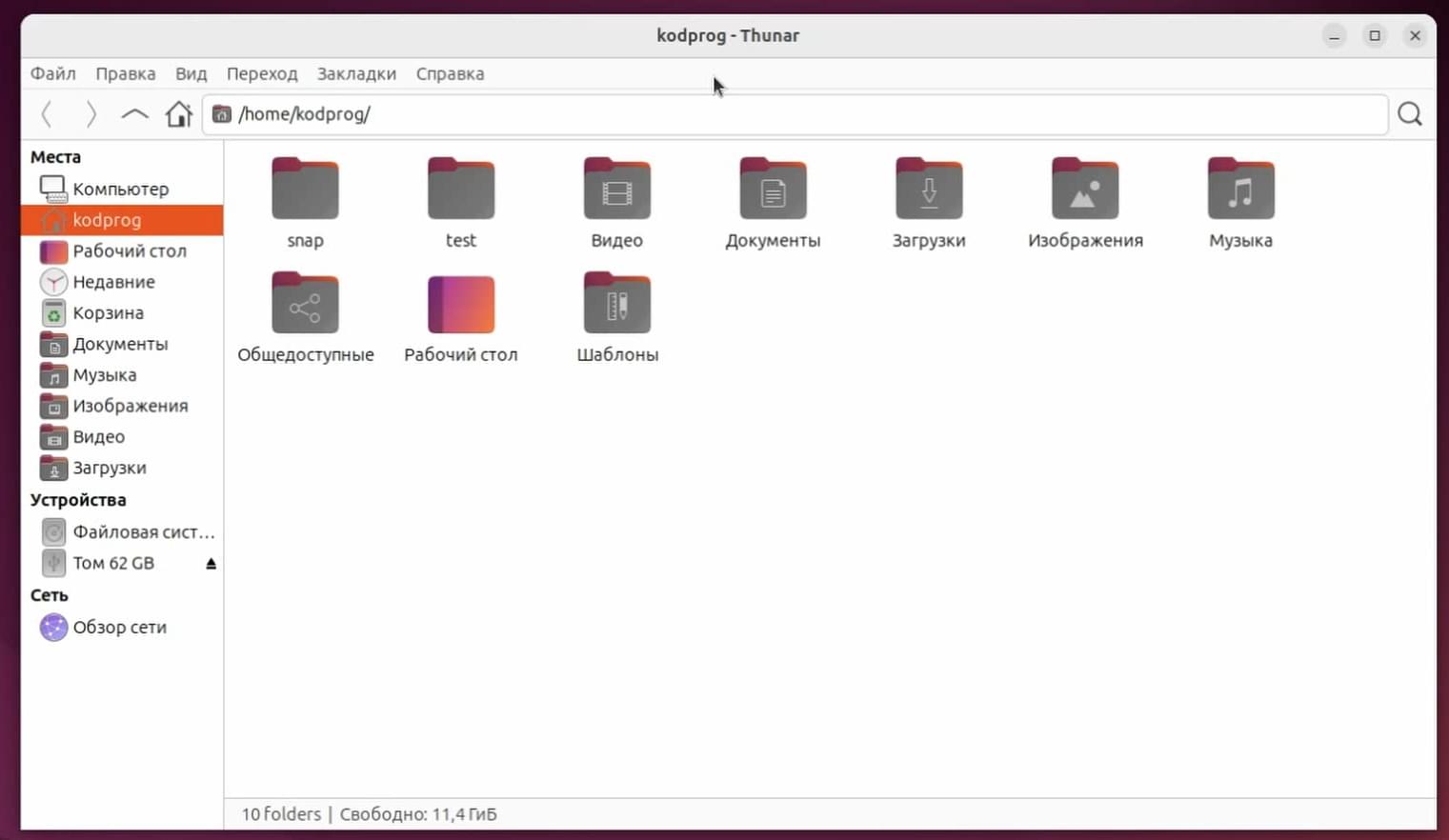Image resolution: width=1449 pixels, height=840 pixels.
Task: Select the Документы folder icon in main pane
Action: pos(773,189)
